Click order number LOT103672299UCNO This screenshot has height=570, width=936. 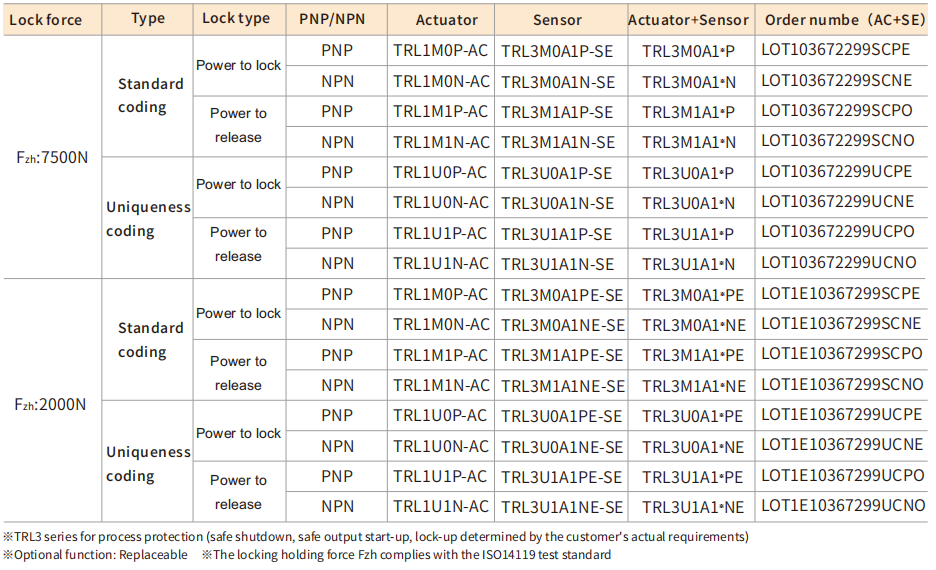pyautogui.click(x=838, y=263)
